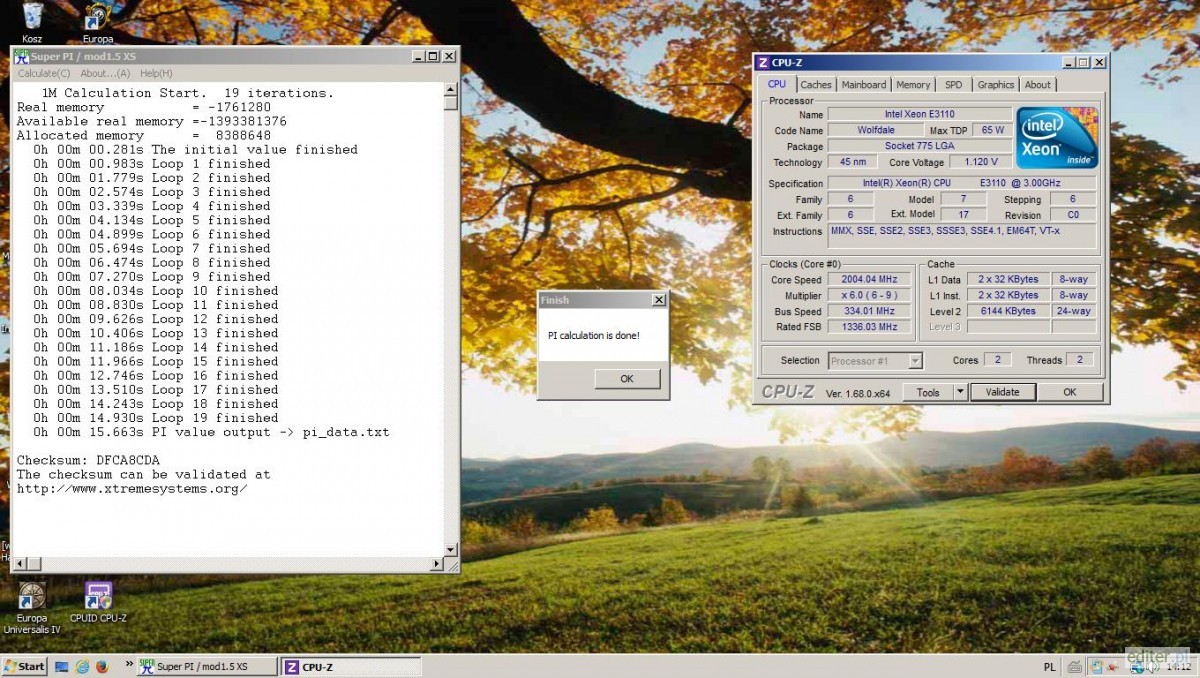The width and height of the screenshot is (1200, 678).
Task: Open Internet Explorer from quick launch
Action: pyautogui.click(x=82, y=666)
